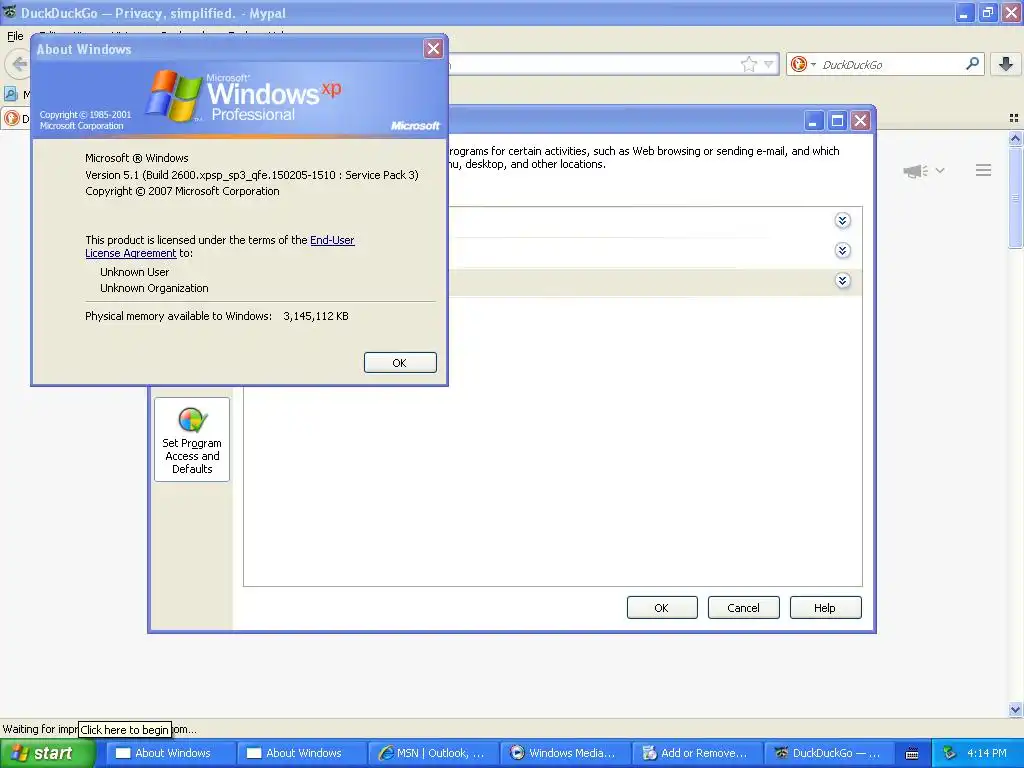1024x768 pixels.
Task: Click the browser scrollbar down arrow
Action: click(1015, 709)
